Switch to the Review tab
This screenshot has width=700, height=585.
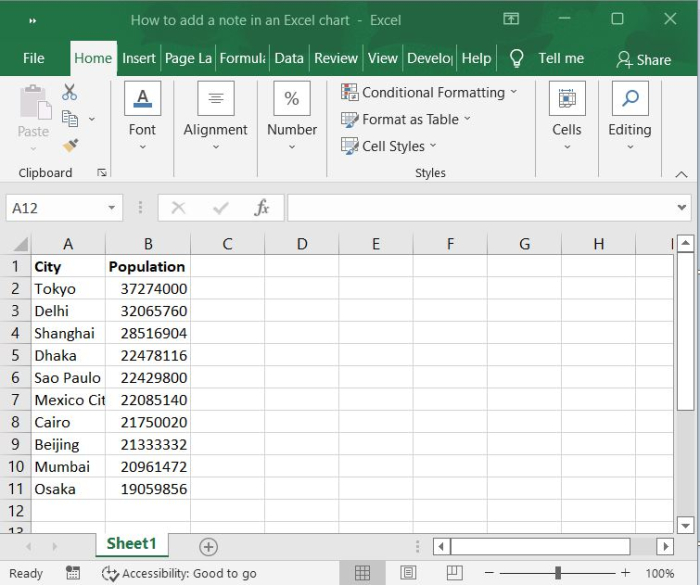point(336,58)
